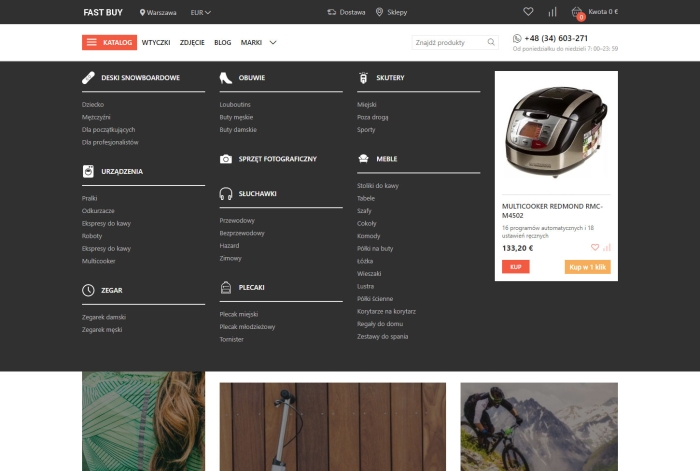Open the Buty męskie subcategory

coord(236,117)
